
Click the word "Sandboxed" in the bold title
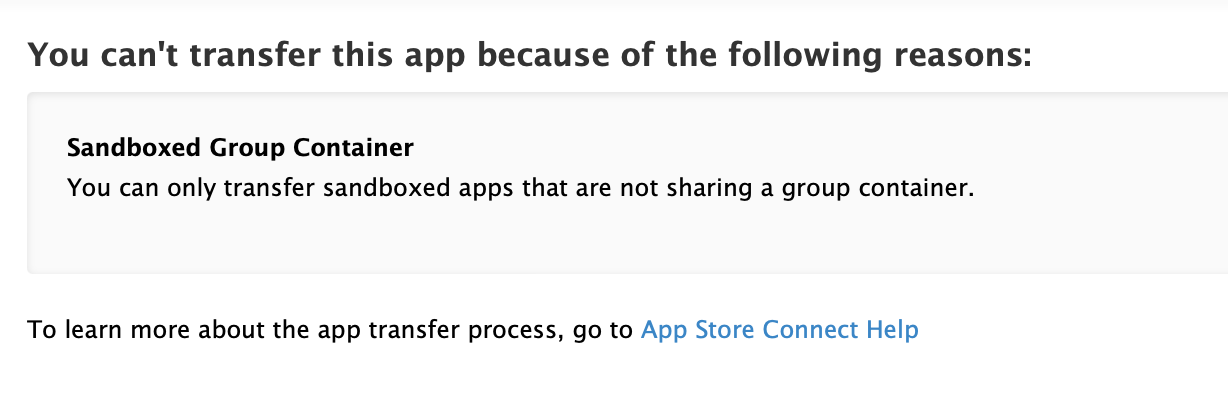tap(136, 148)
